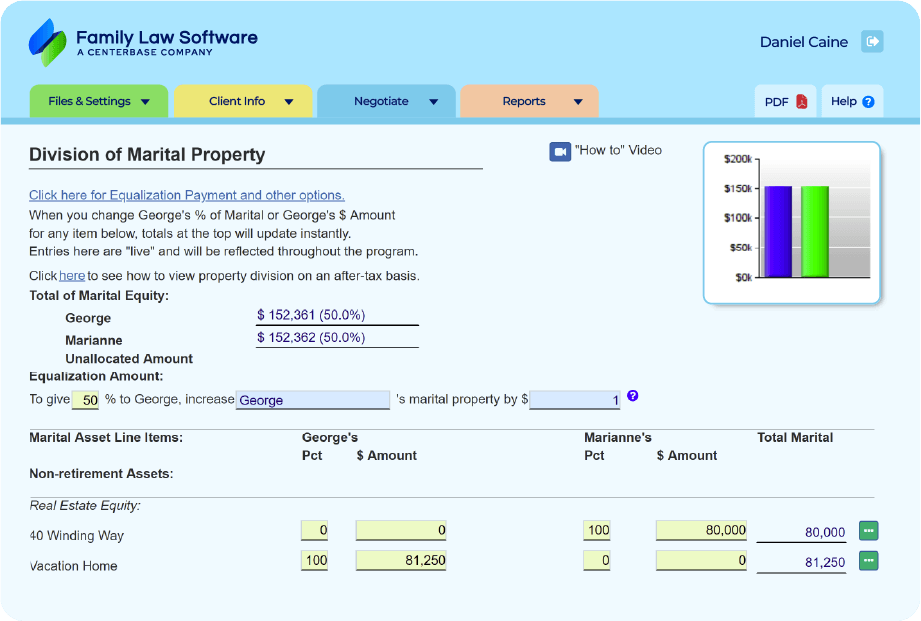Click the Equalization Payment options link

[x=186, y=195]
